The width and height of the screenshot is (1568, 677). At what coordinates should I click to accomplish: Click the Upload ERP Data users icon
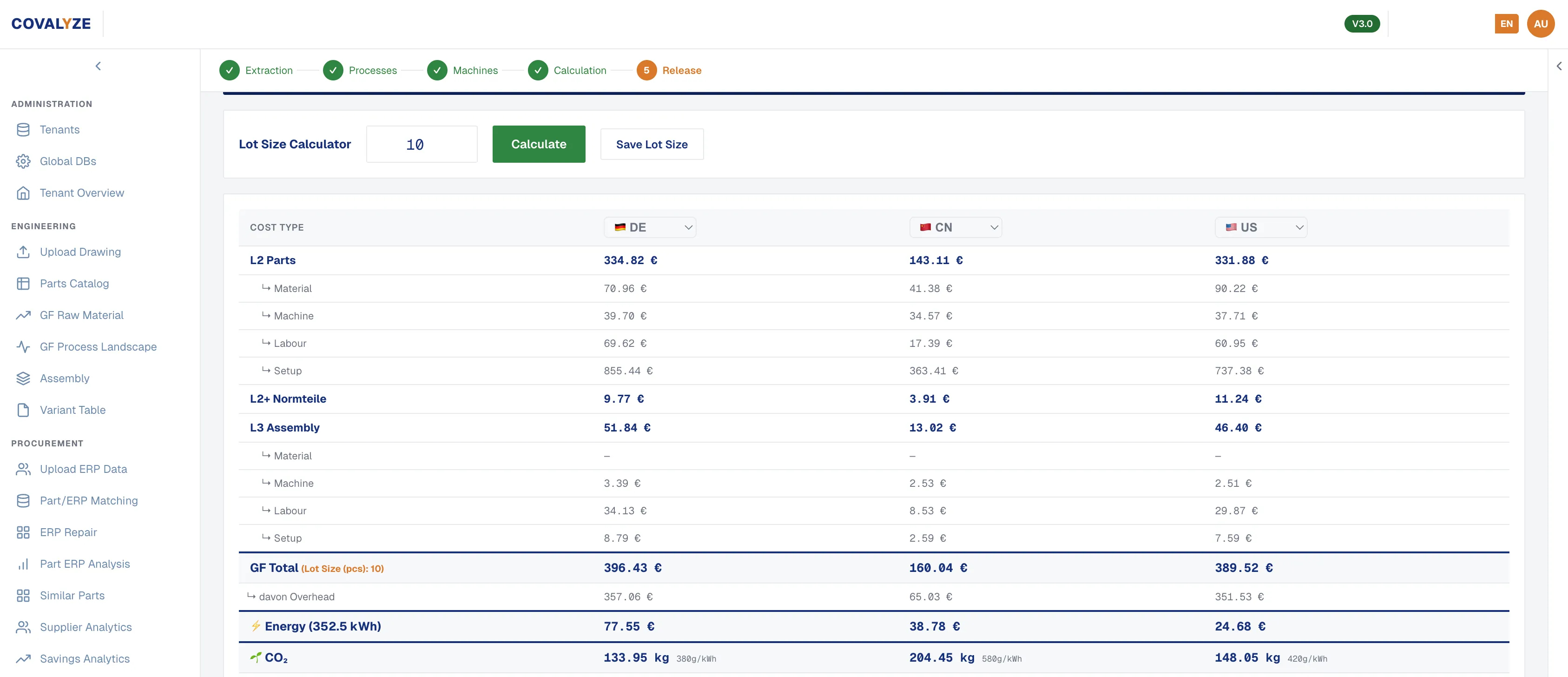point(23,470)
